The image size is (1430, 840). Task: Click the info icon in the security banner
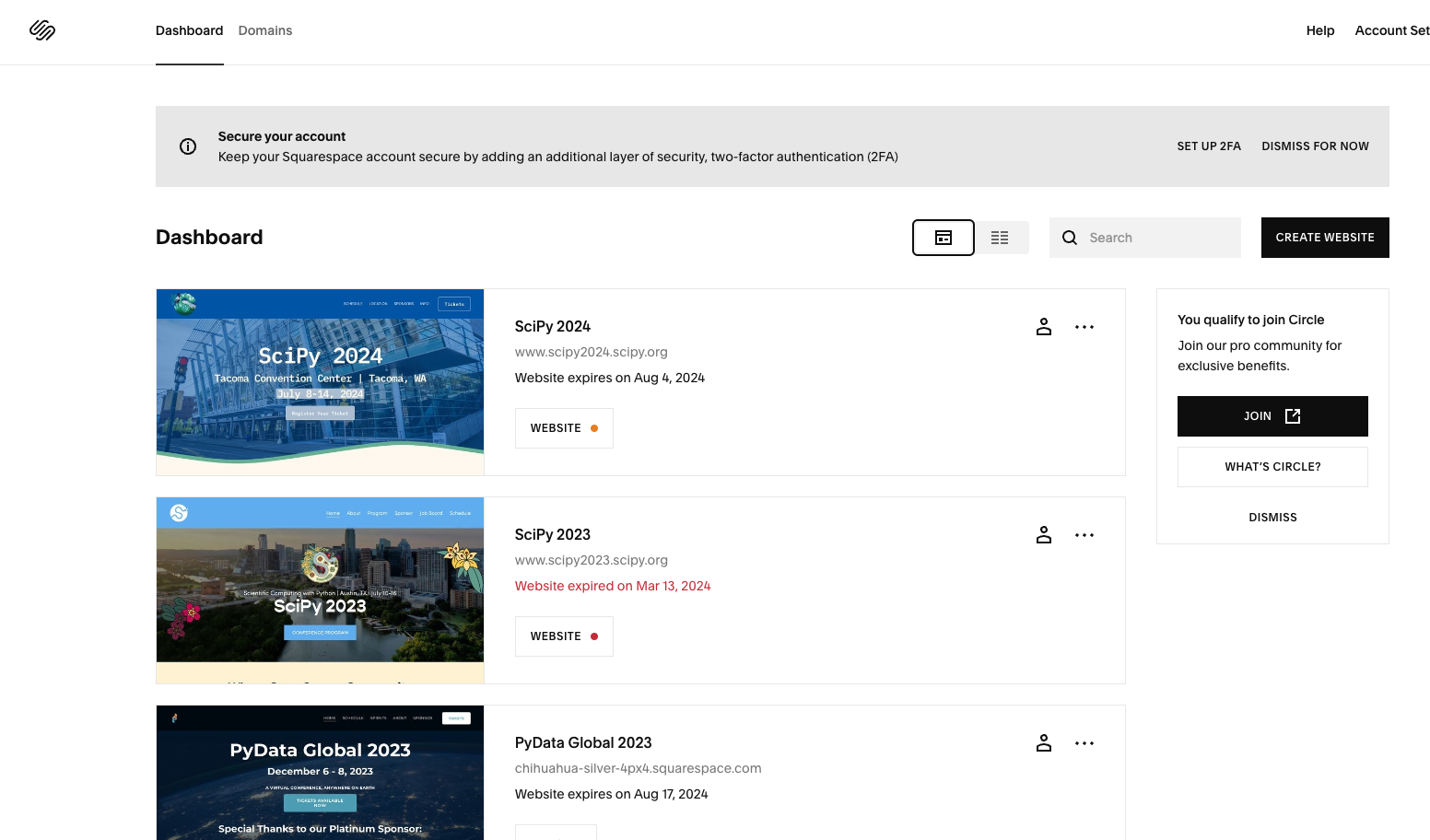point(188,146)
